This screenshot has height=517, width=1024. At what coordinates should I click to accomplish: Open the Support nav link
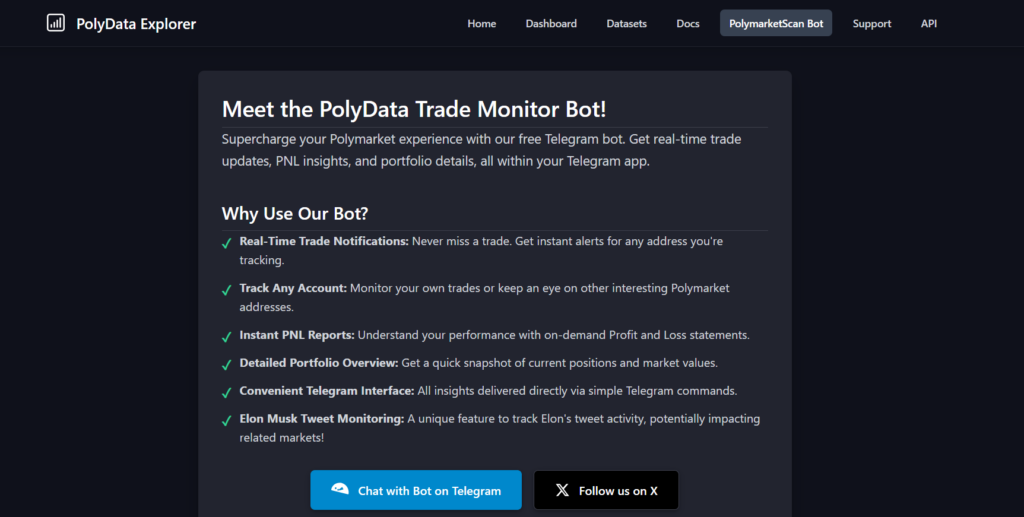tap(871, 24)
